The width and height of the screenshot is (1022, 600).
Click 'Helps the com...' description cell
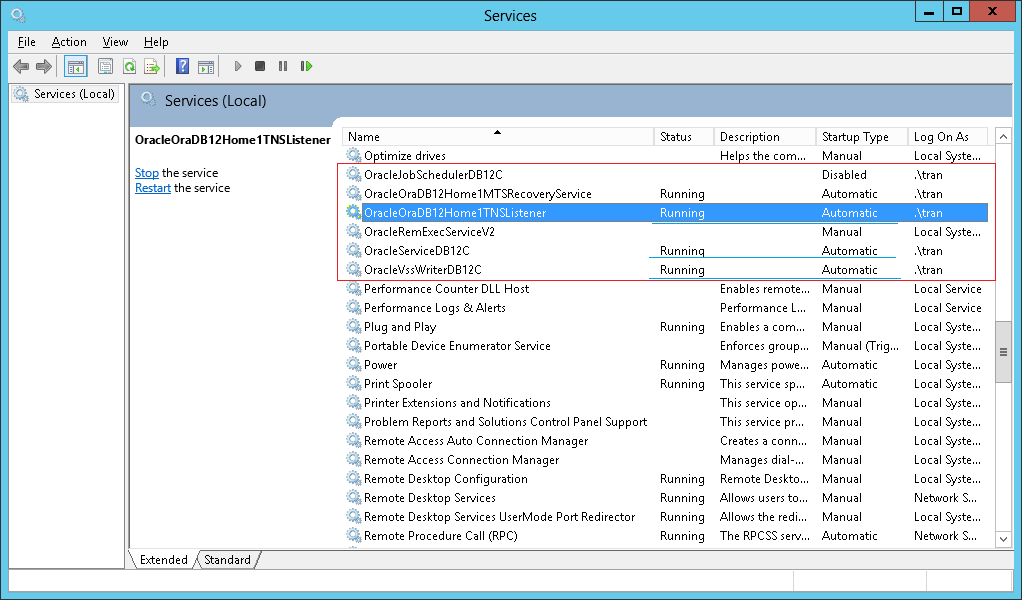tap(763, 156)
